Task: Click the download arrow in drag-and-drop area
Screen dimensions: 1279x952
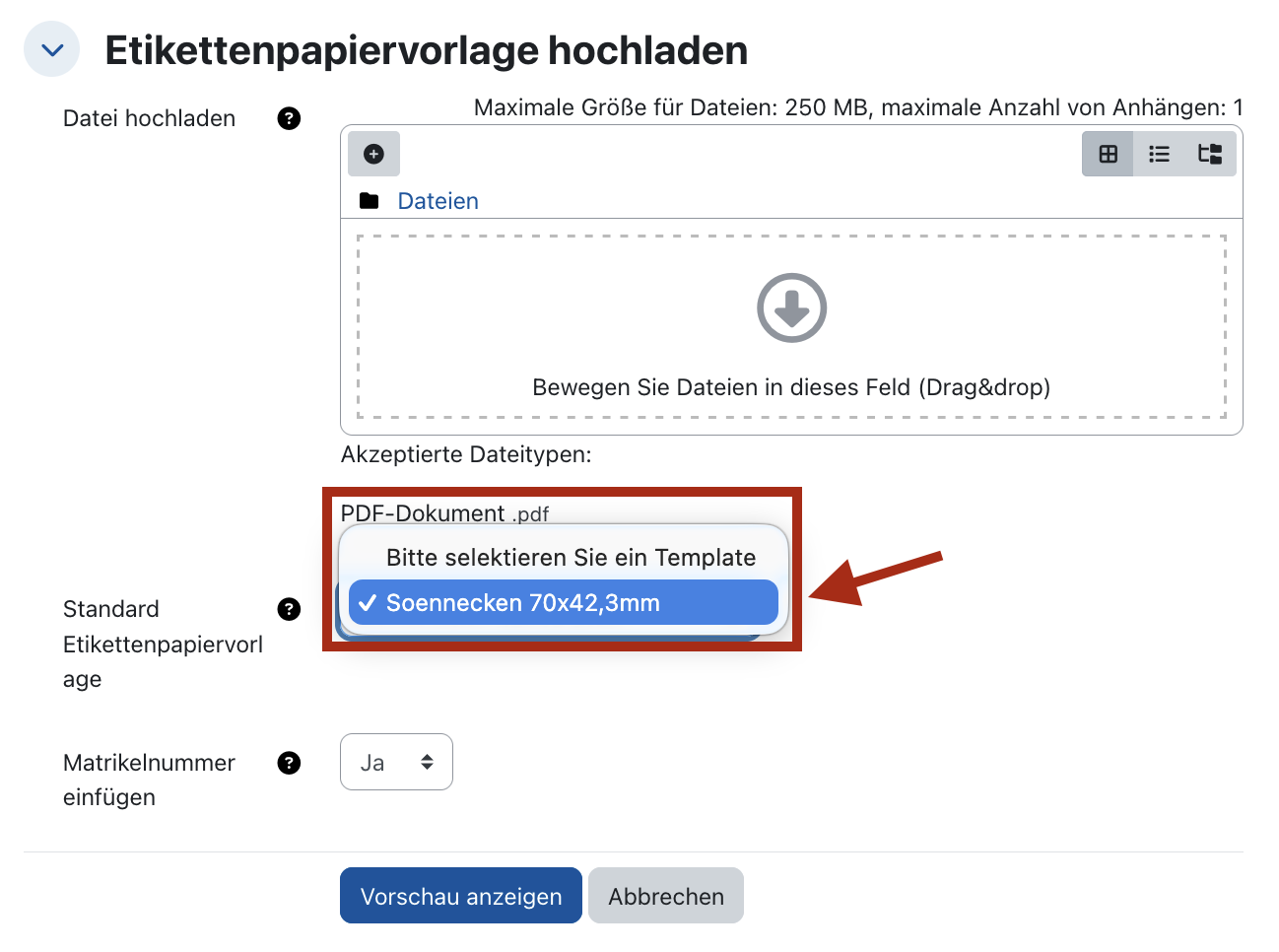Action: pyautogui.click(x=791, y=307)
